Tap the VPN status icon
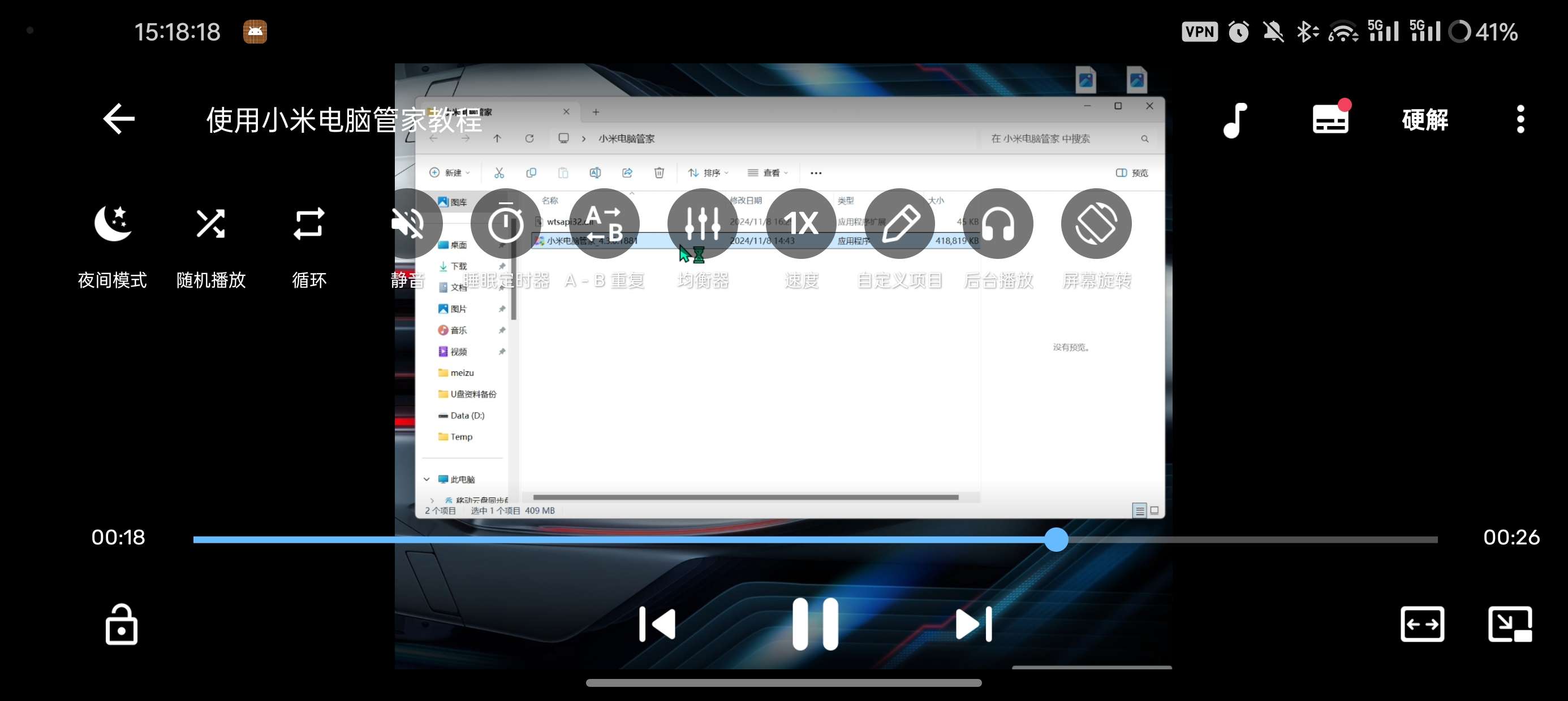Viewport: 1568px width, 701px height. [x=1199, y=32]
